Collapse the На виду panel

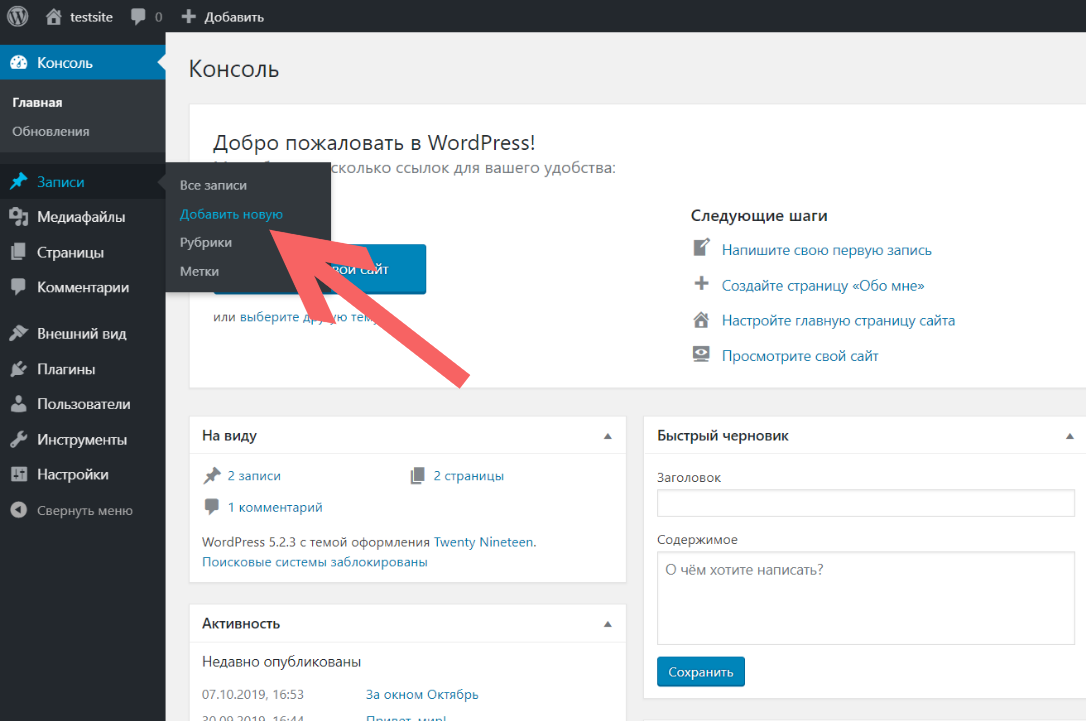point(607,436)
